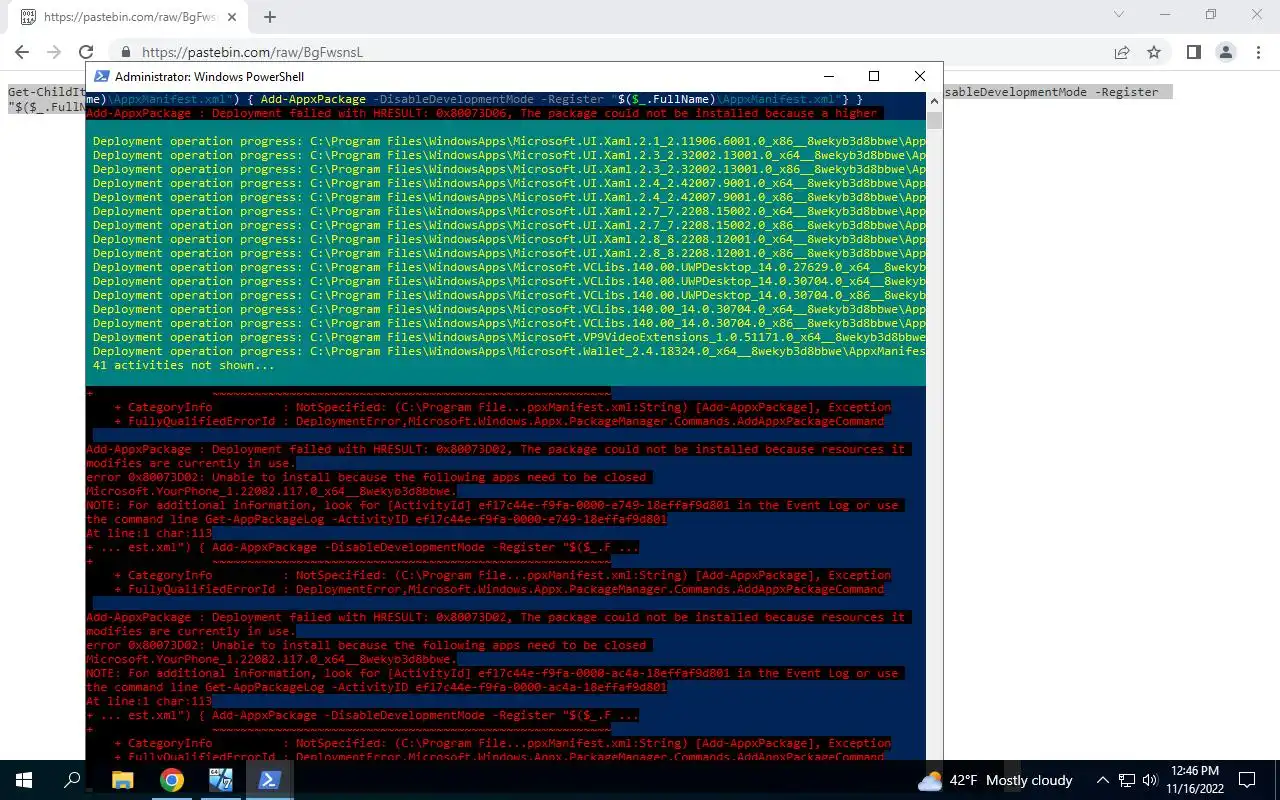1280x800 pixels.
Task: Open Chrome side panel
Action: click(1193, 52)
